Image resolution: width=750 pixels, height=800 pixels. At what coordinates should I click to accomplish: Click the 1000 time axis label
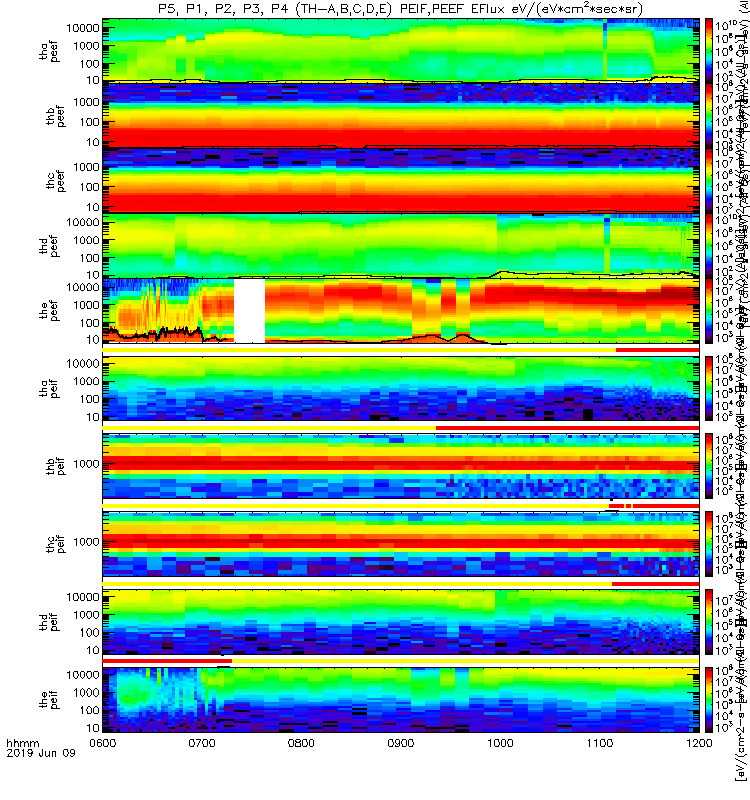point(500,743)
